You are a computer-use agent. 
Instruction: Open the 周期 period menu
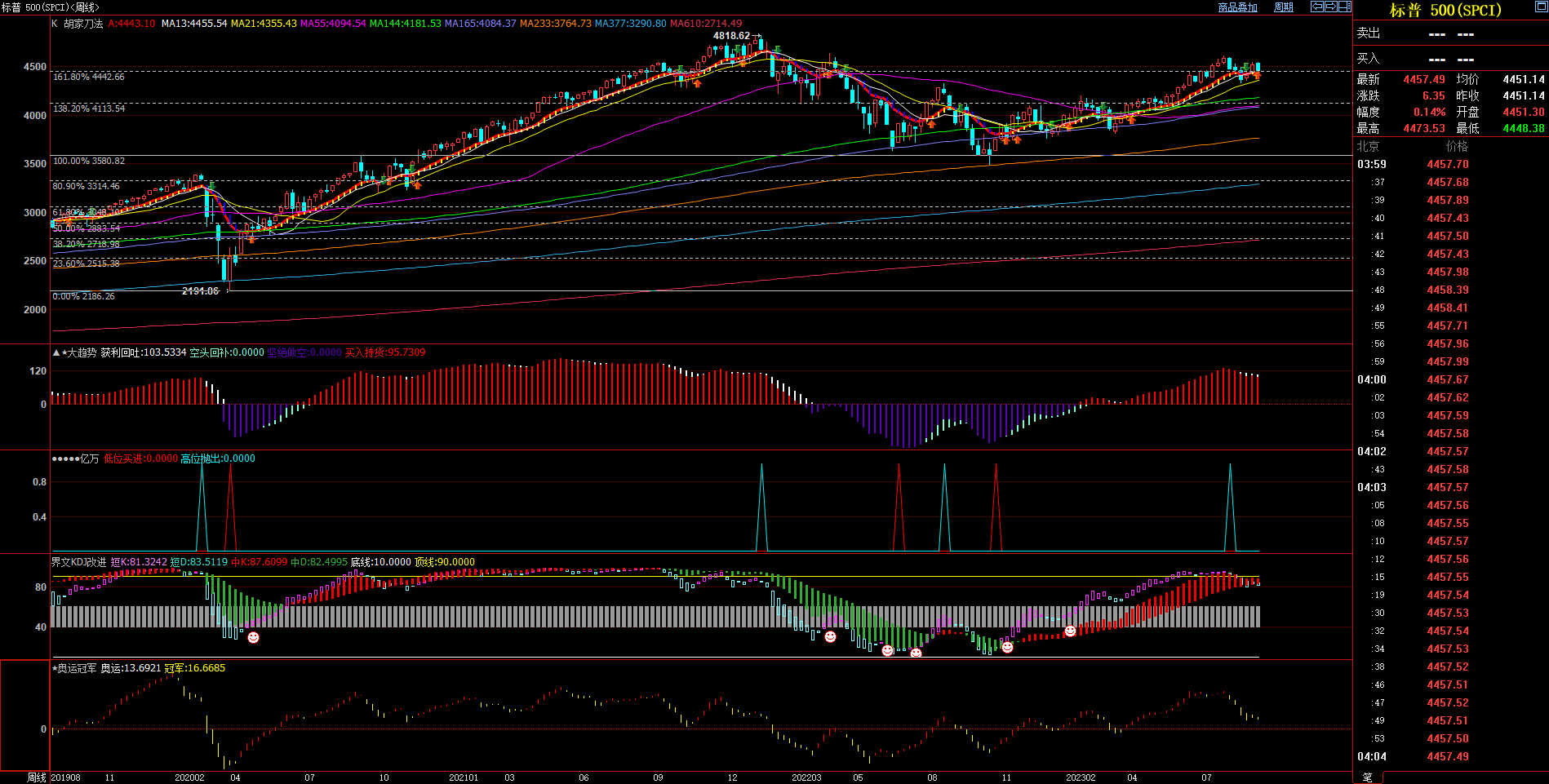coord(1284,7)
